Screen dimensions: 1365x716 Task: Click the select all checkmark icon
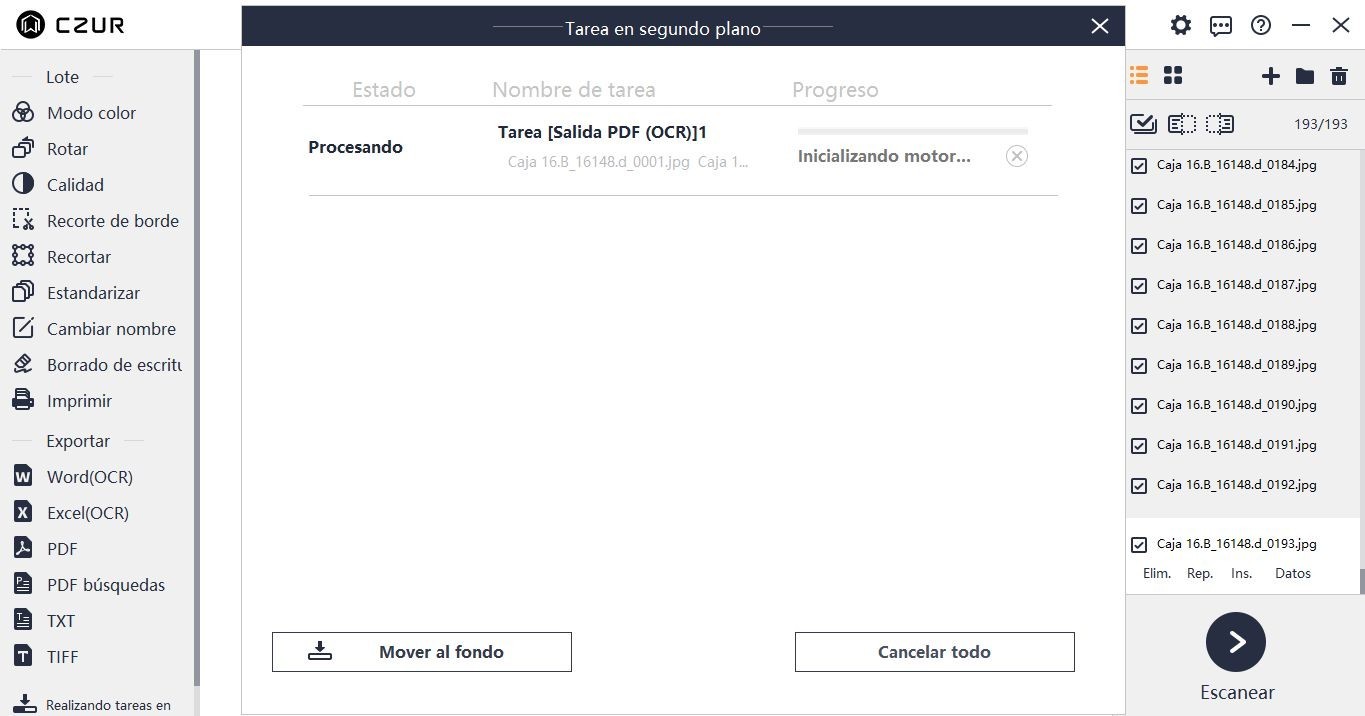pyautogui.click(x=1143, y=124)
